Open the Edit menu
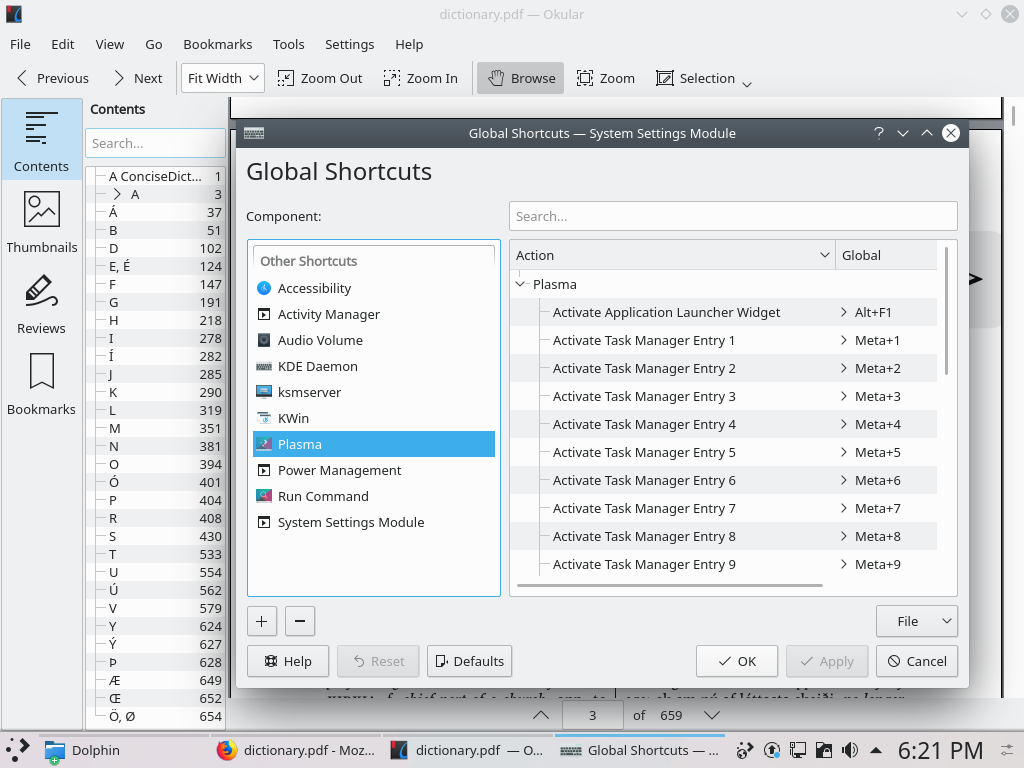 click(x=63, y=44)
